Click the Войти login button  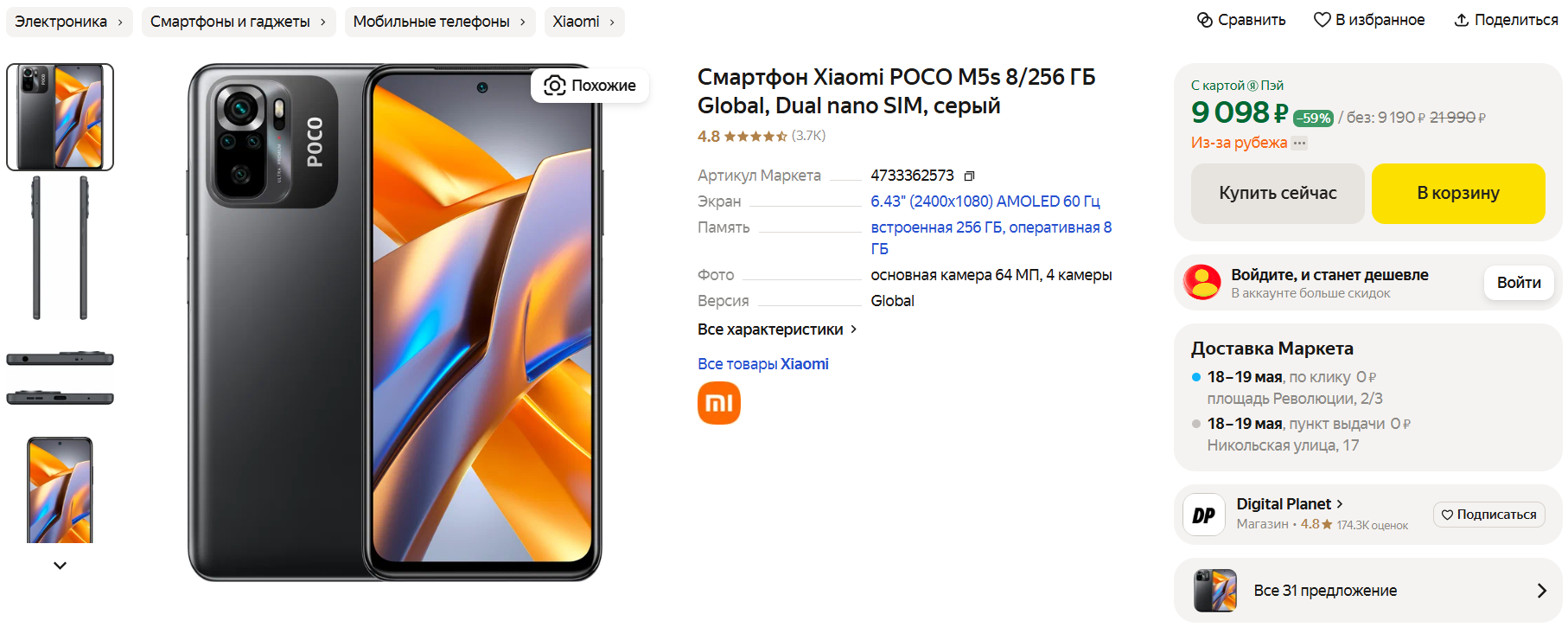coord(1519,283)
